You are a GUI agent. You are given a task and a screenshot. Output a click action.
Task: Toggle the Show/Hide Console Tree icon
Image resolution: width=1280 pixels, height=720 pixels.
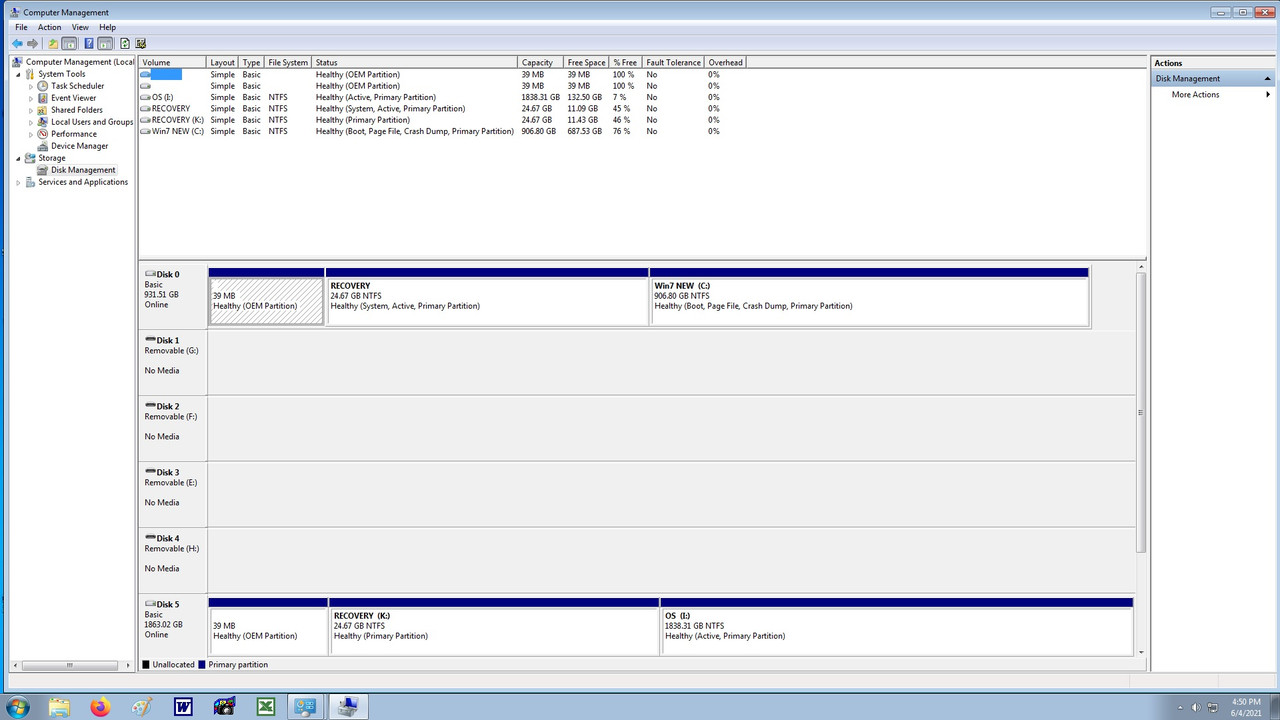click(69, 43)
